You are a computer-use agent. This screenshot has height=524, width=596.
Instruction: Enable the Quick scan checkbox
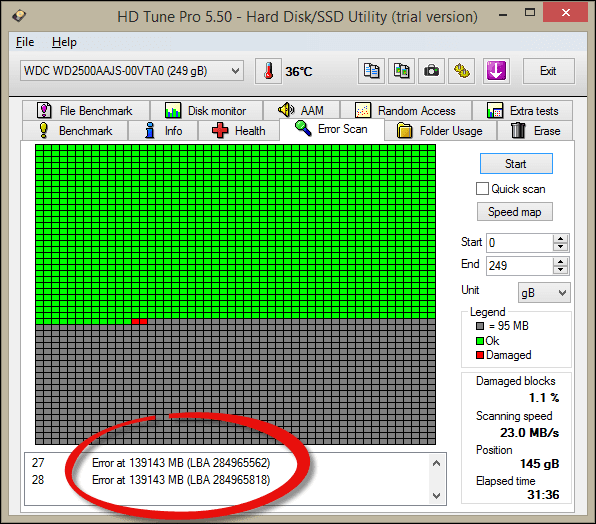[x=482, y=189]
